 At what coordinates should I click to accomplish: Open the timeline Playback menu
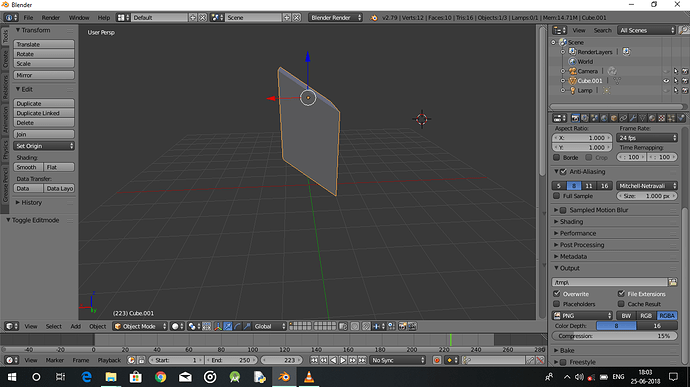click(109, 360)
